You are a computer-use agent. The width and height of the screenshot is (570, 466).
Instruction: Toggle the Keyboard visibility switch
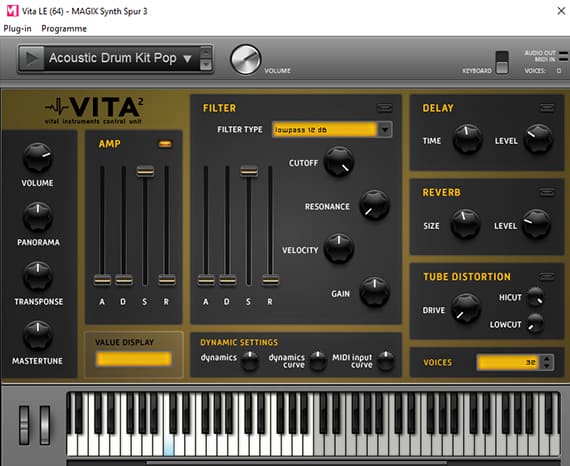coord(502,63)
